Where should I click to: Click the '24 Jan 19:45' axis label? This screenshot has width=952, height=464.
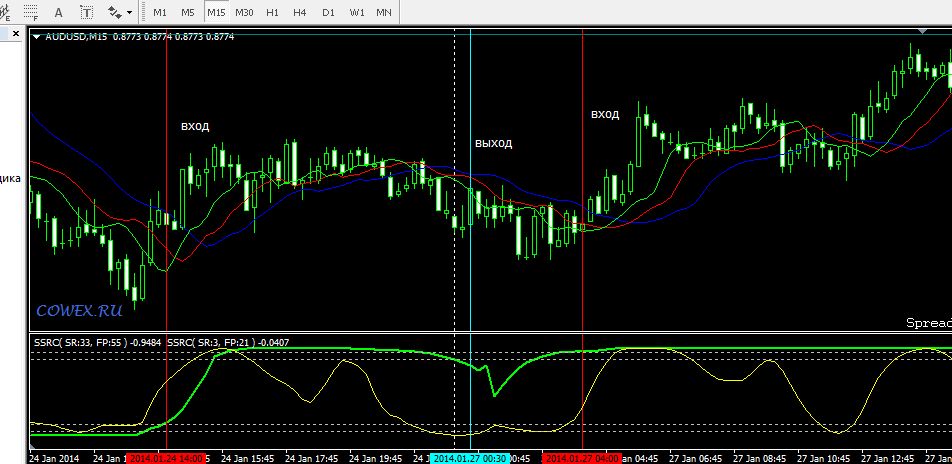pyautogui.click(x=376, y=459)
